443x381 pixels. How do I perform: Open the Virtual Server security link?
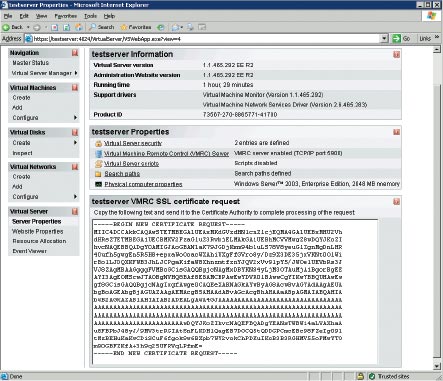tap(133, 143)
